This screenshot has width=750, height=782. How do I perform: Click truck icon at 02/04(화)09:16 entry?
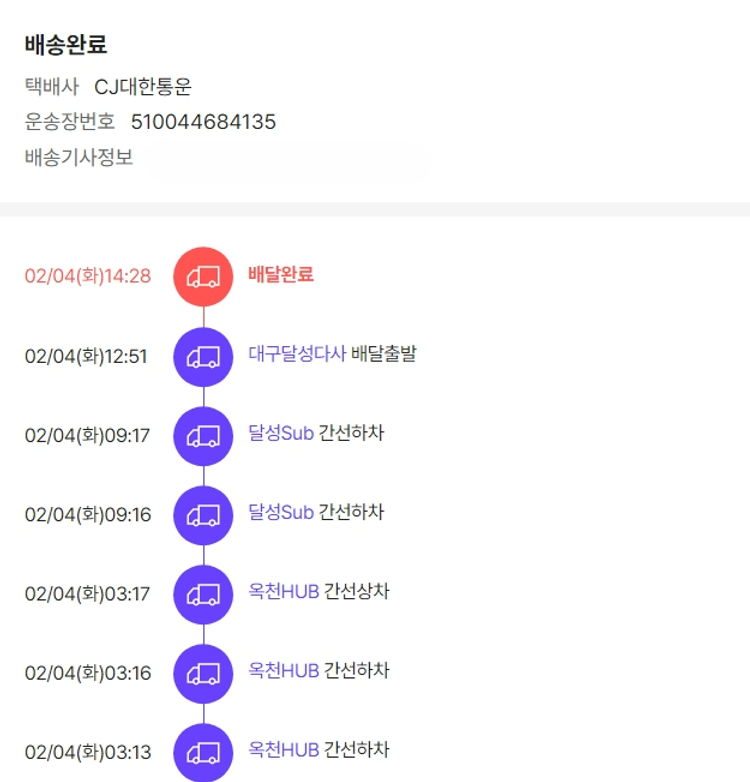(203, 515)
